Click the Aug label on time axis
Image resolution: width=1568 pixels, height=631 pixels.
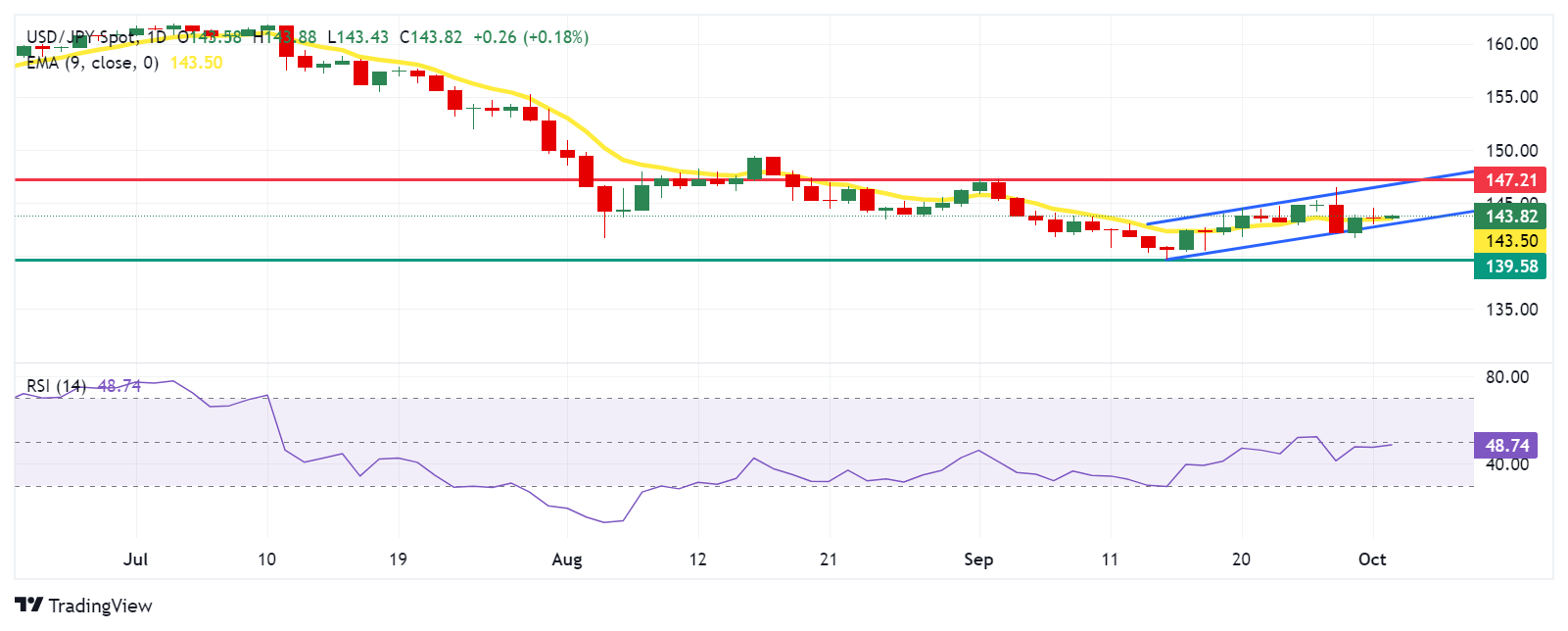567,559
